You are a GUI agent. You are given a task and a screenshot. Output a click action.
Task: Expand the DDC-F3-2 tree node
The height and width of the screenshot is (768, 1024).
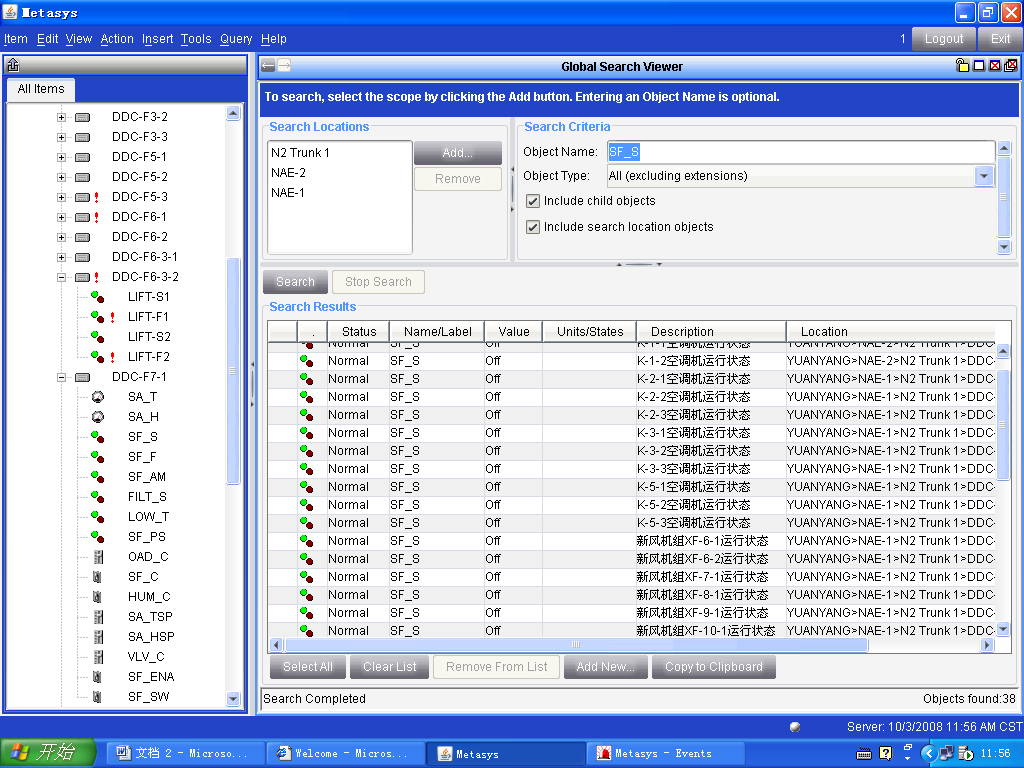pos(61,117)
